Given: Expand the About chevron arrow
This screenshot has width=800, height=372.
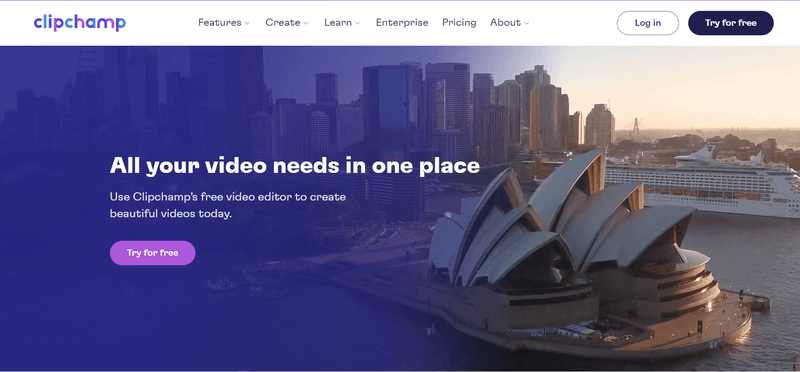Looking at the screenshot, I should (x=527, y=23).
